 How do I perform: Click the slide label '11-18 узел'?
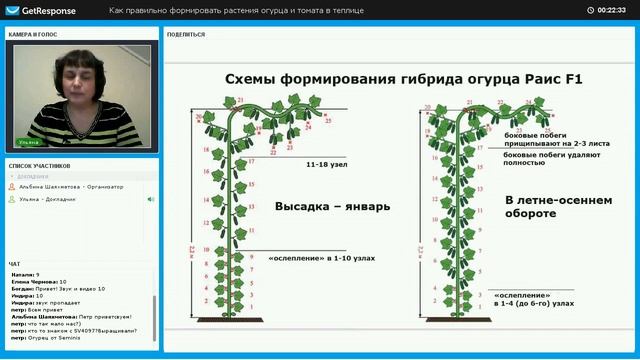(x=327, y=164)
